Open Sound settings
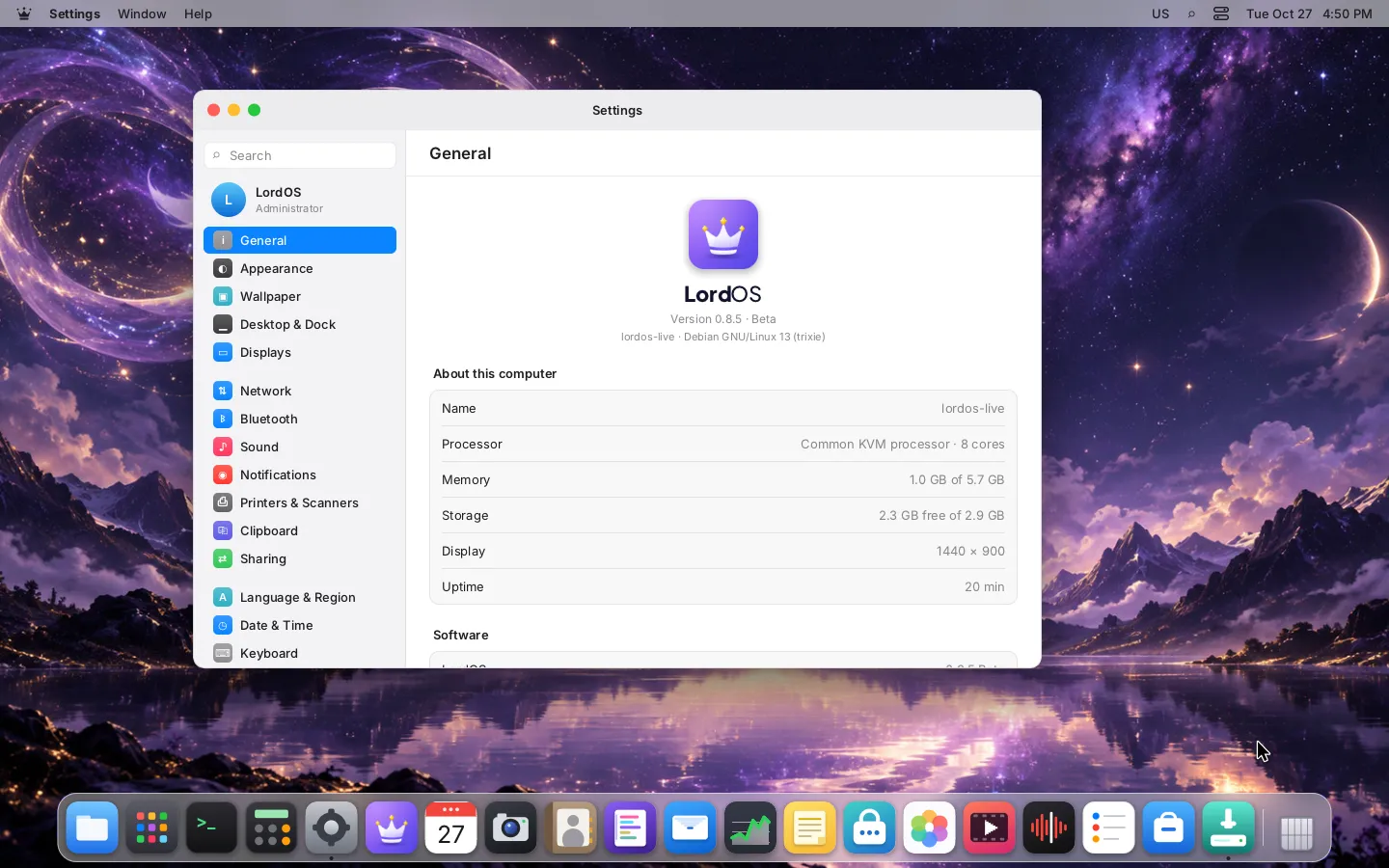Viewport: 1389px width, 868px height. pos(300,447)
